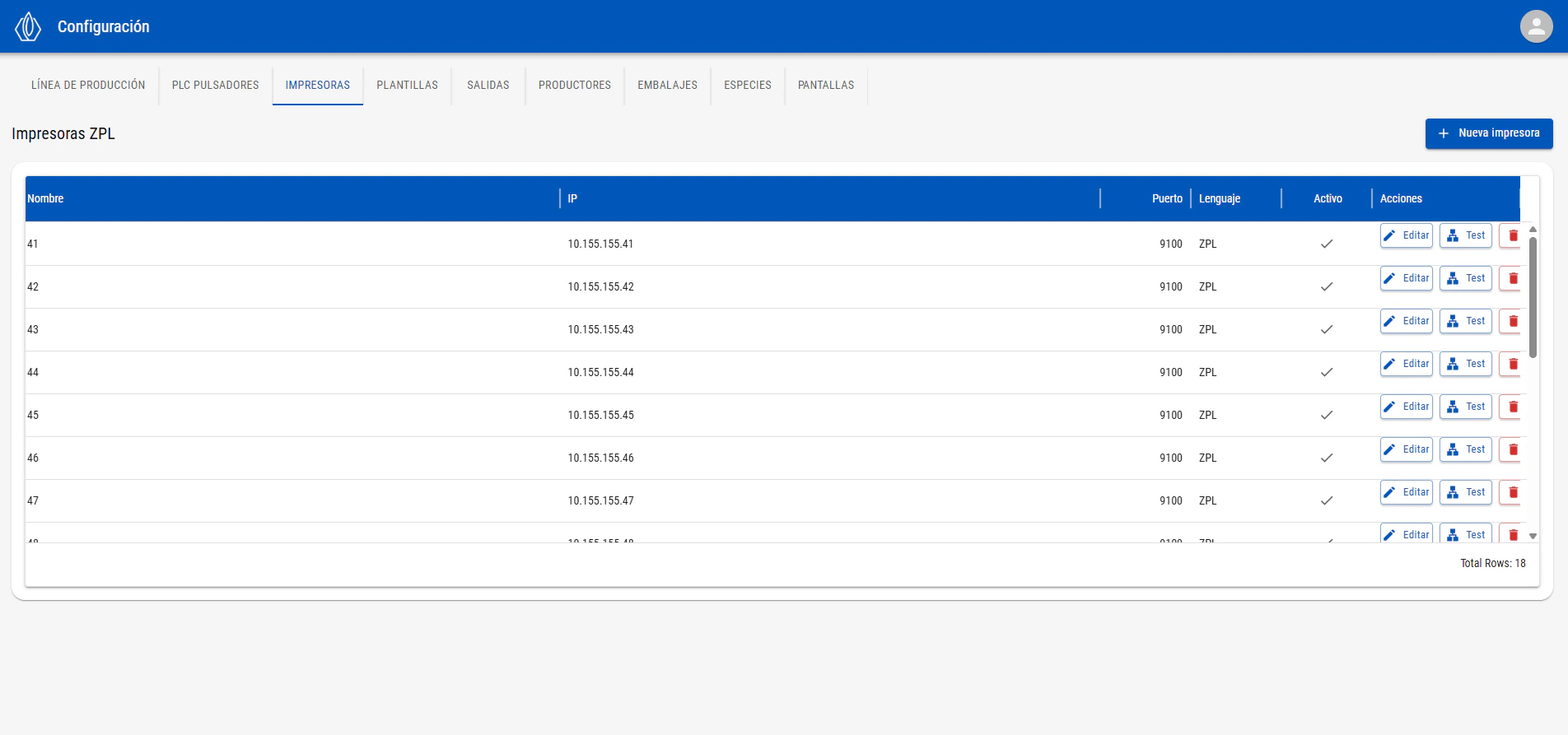
Task: Add a printer with Nueva impresora
Action: (x=1489, y=133)
